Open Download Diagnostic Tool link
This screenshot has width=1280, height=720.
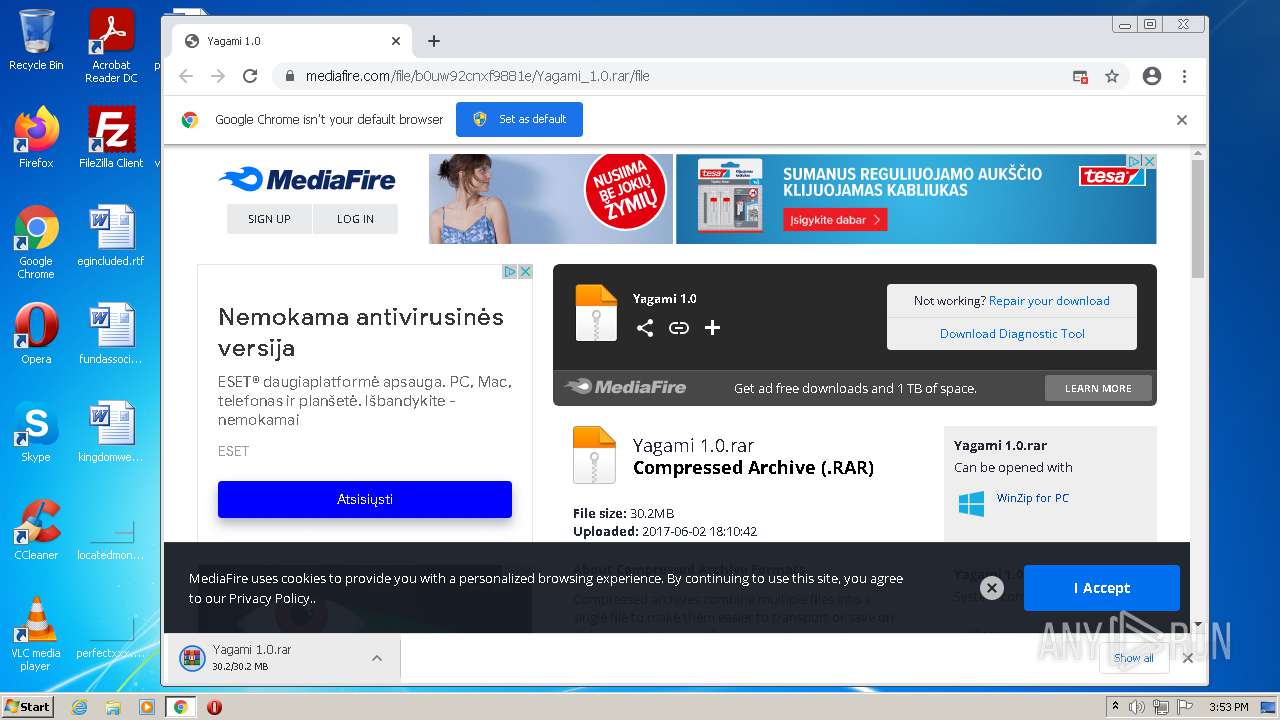point(1012,334)
